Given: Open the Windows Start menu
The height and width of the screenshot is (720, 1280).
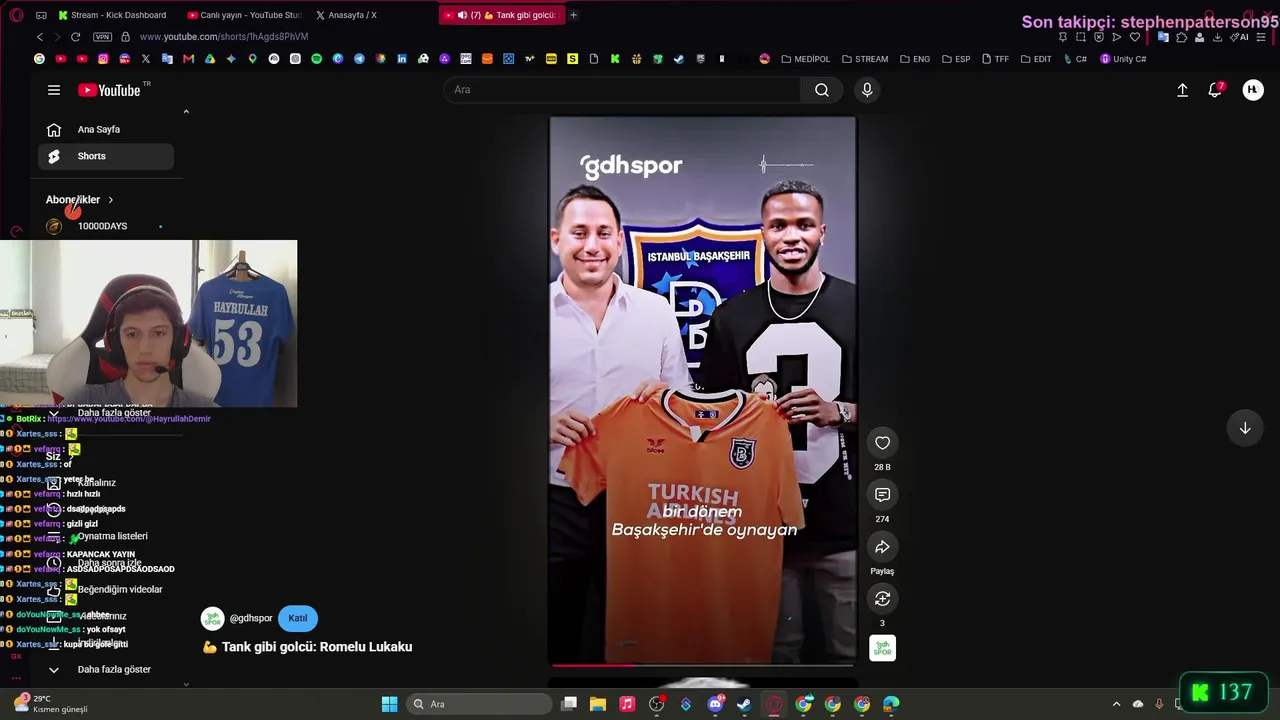Looking at the screenshot, I should (389, 704).
